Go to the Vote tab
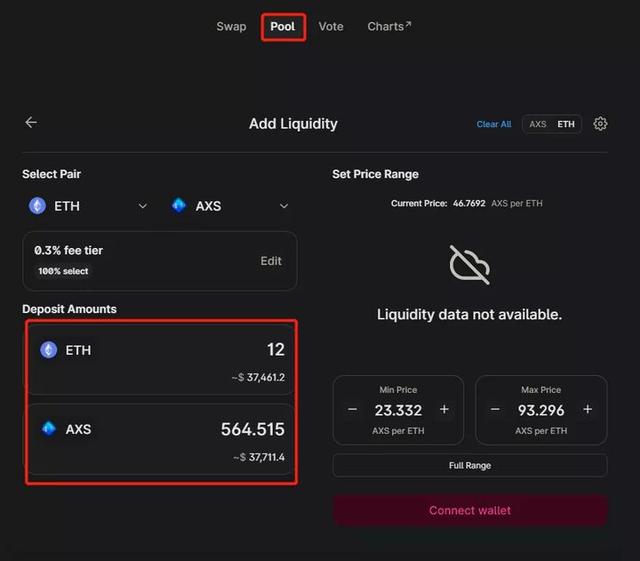The image size is (640, 561). [331, 27]
